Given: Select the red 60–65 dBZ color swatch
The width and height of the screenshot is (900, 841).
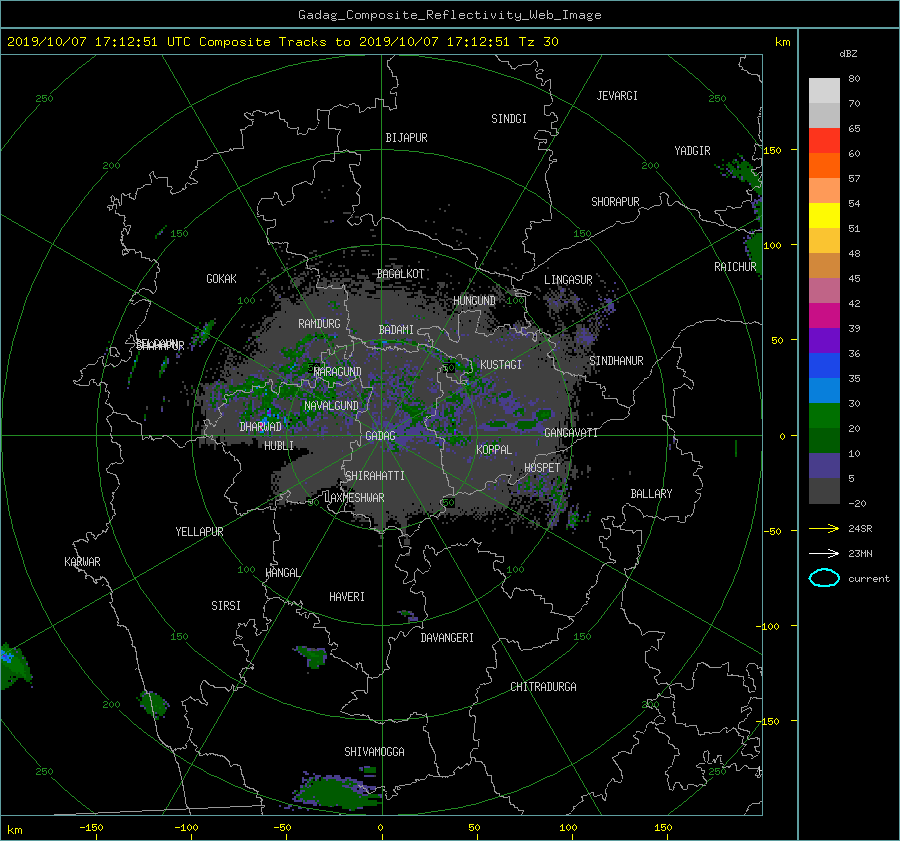Looking at the screenshot, I should point(824,141).
